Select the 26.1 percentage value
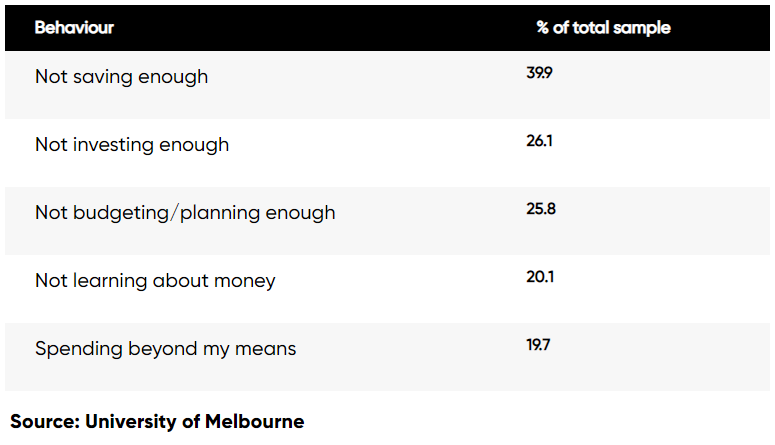Image resolution: width=775 pixels, height=445 pixels. point(539,141)
